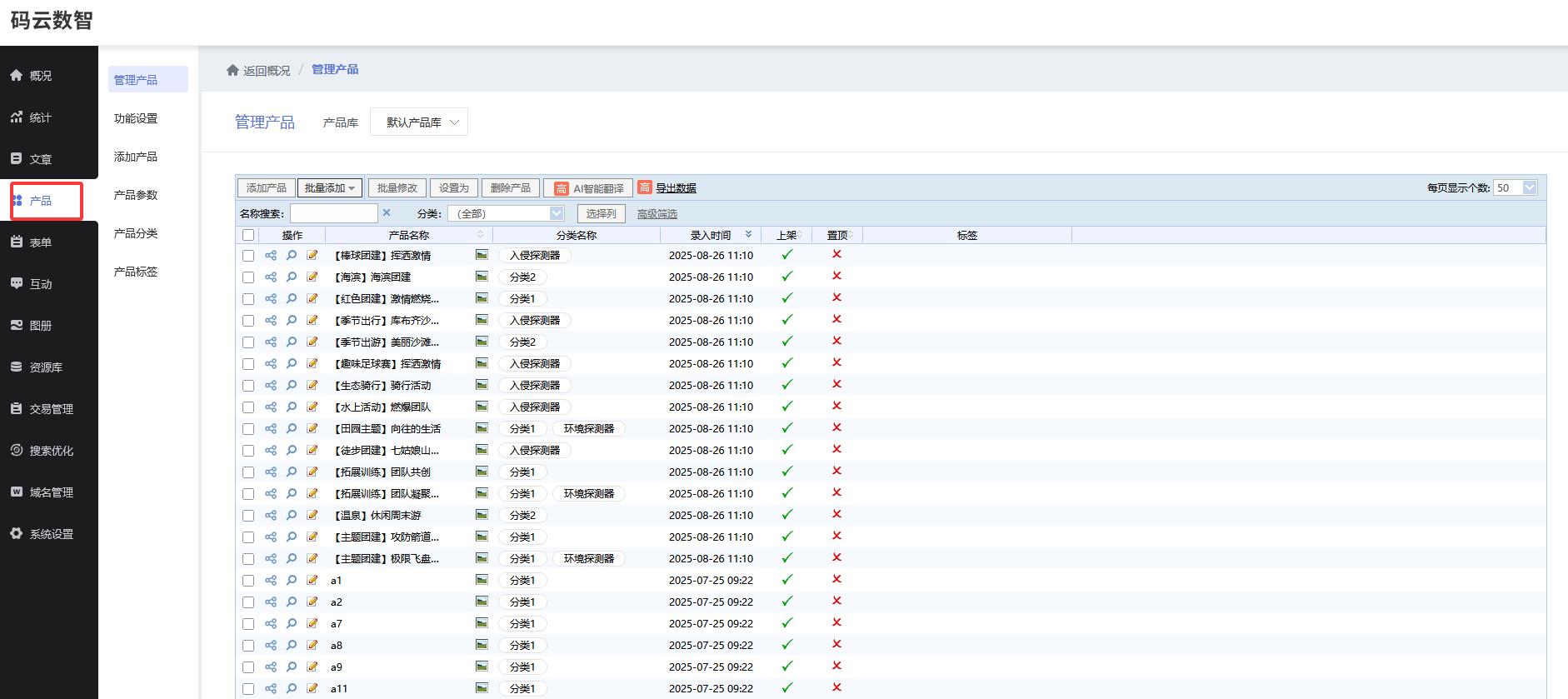
Task: Check the select-all checkbox in table header
Action: (248, 235)
